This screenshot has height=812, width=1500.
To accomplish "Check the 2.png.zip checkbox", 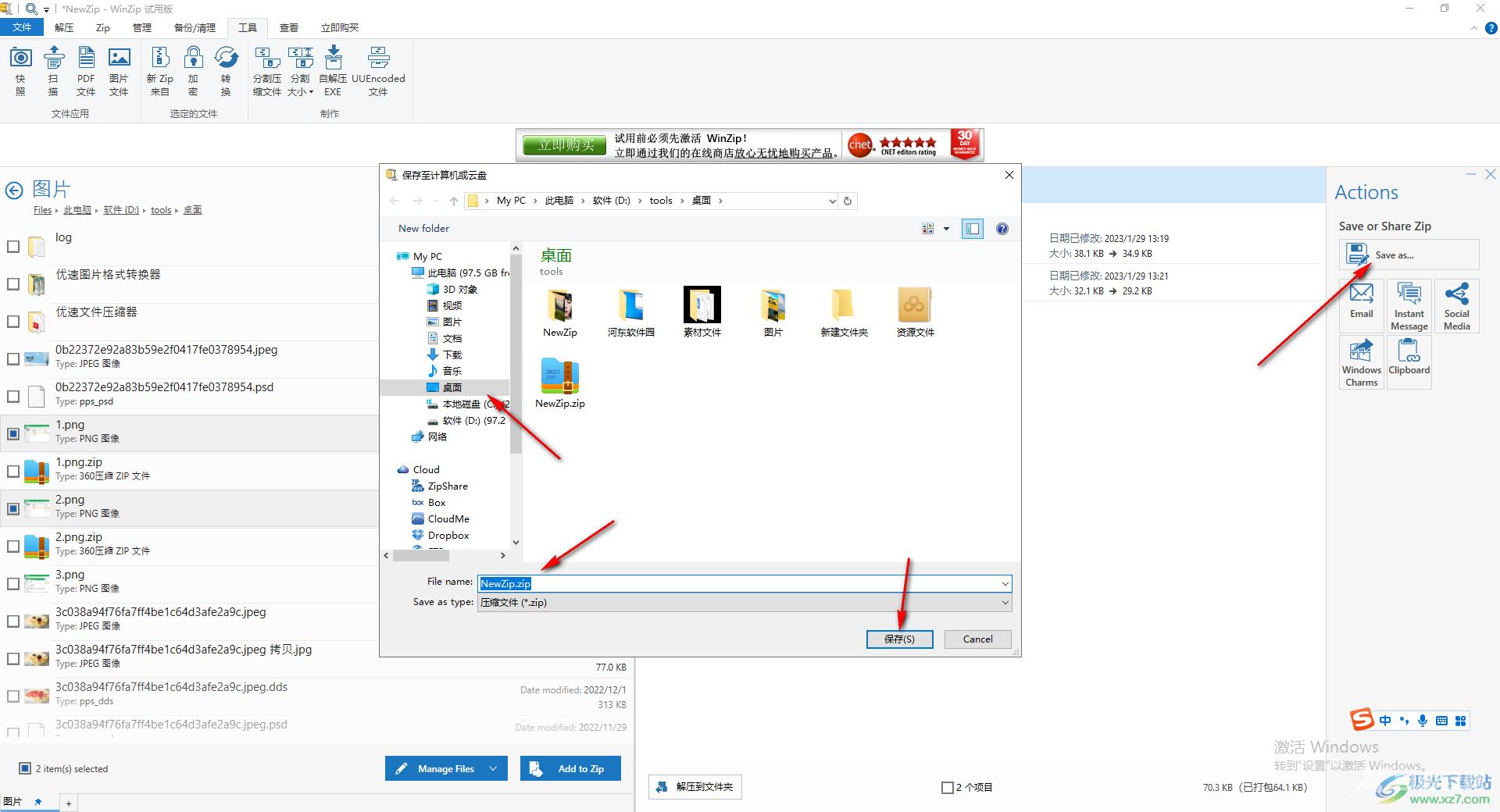I will (x=13, y=547).
